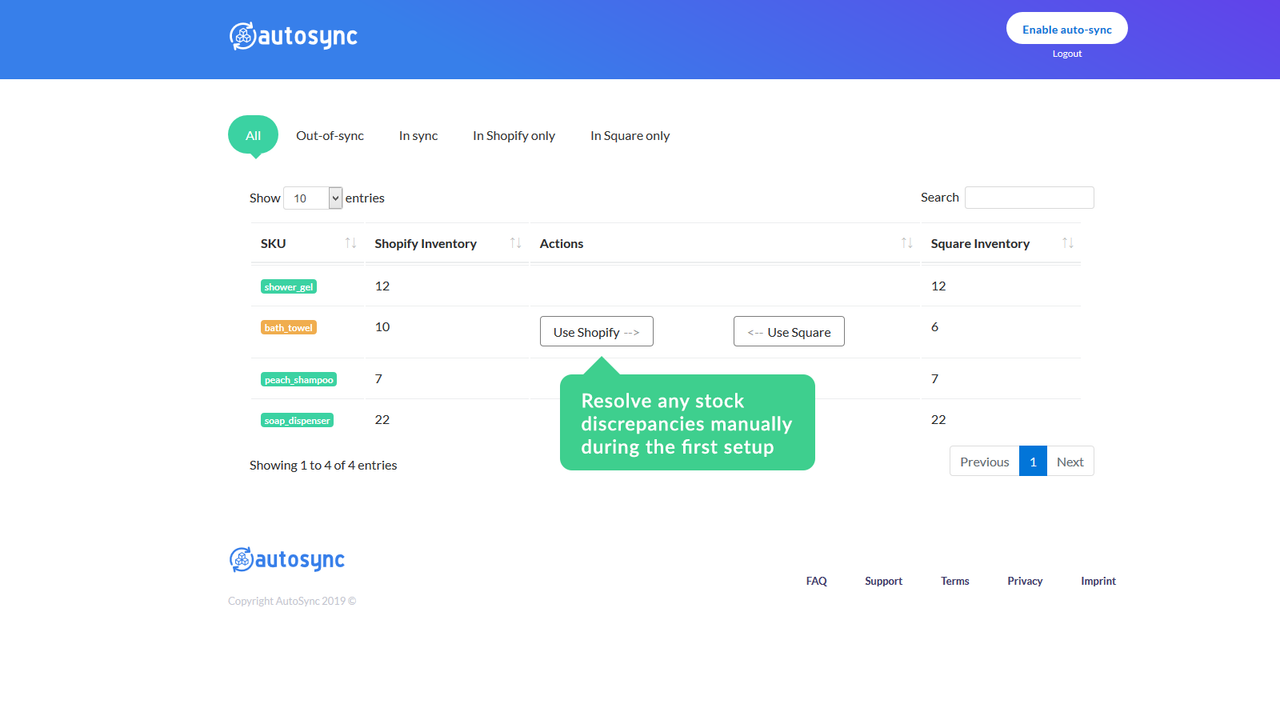
Task: Click the AutoSync logo in the header
Action: point(292,36)
